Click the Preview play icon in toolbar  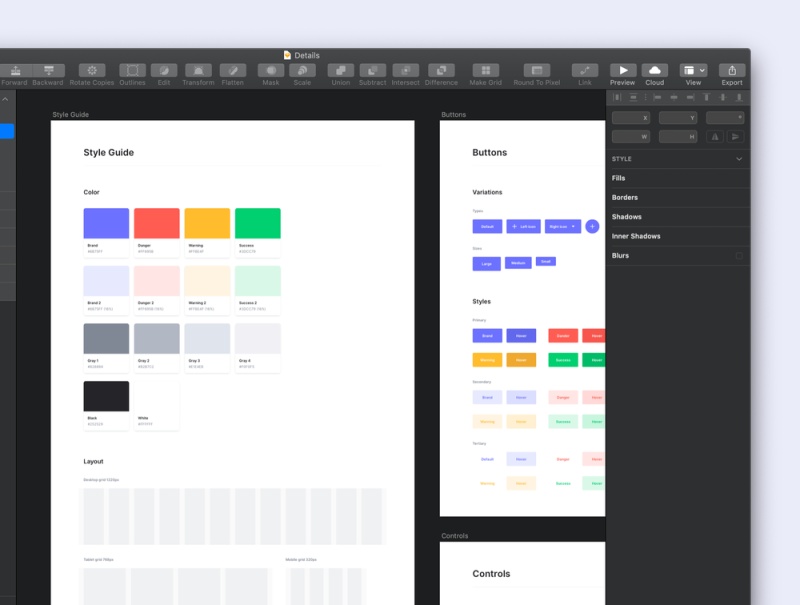[x=622, y=70]
